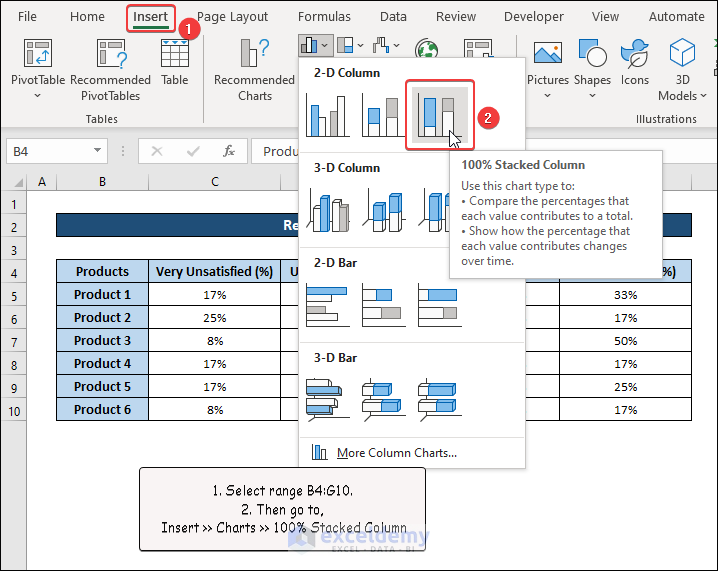
Task: Click the Insert Waterfall chart icon
Action: point(381,45)
